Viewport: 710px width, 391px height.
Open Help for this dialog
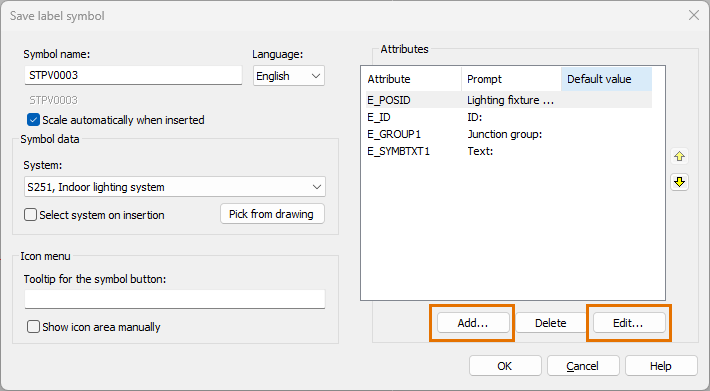tap(661, 366)
